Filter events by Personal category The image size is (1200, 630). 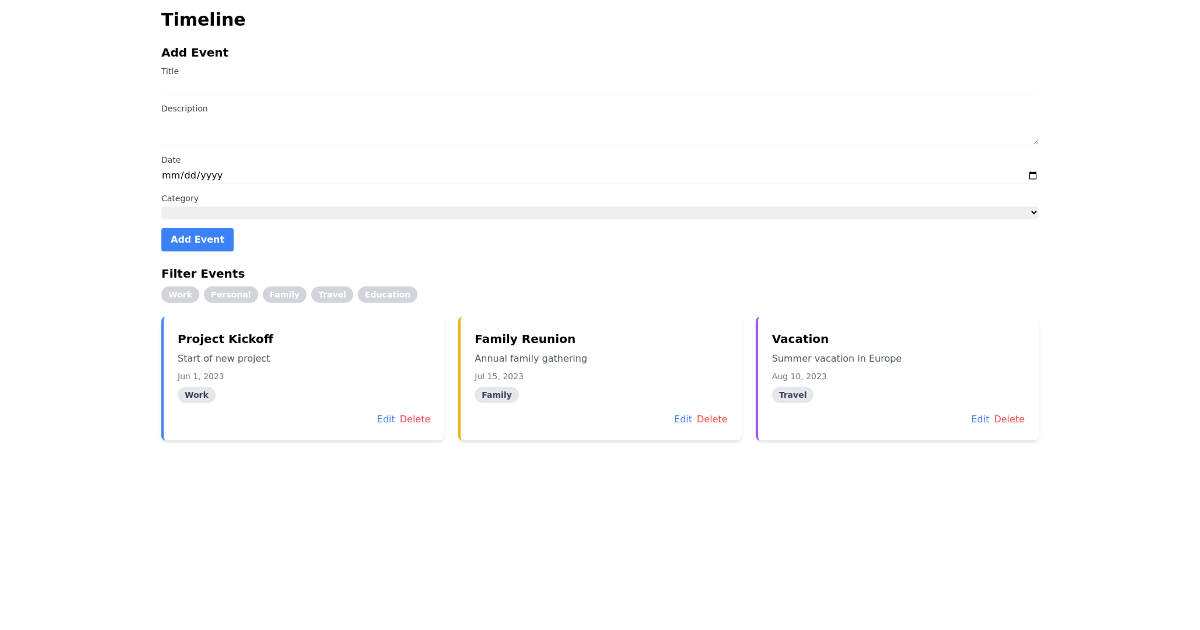[231, 294]
